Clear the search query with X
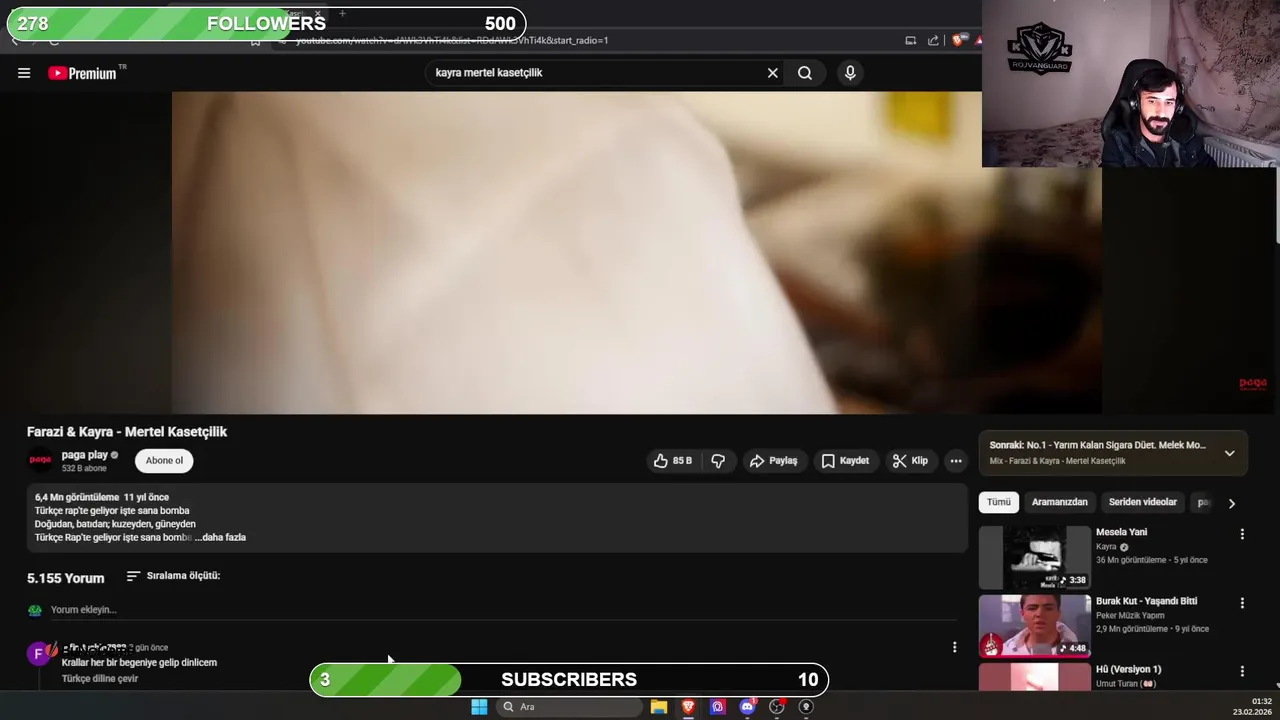 coord(772,73)
